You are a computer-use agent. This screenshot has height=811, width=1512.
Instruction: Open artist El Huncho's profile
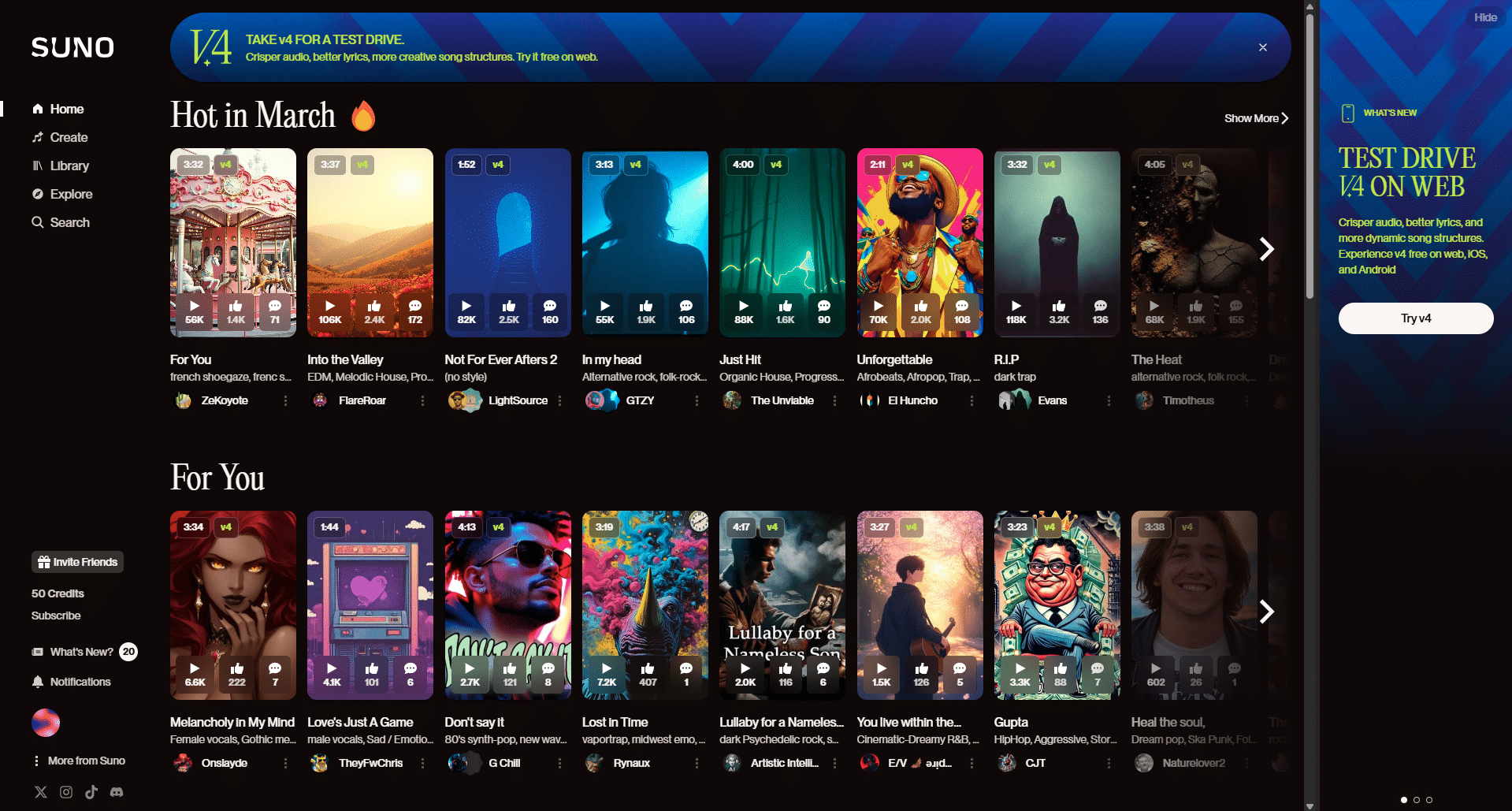(x=912, y=400)
